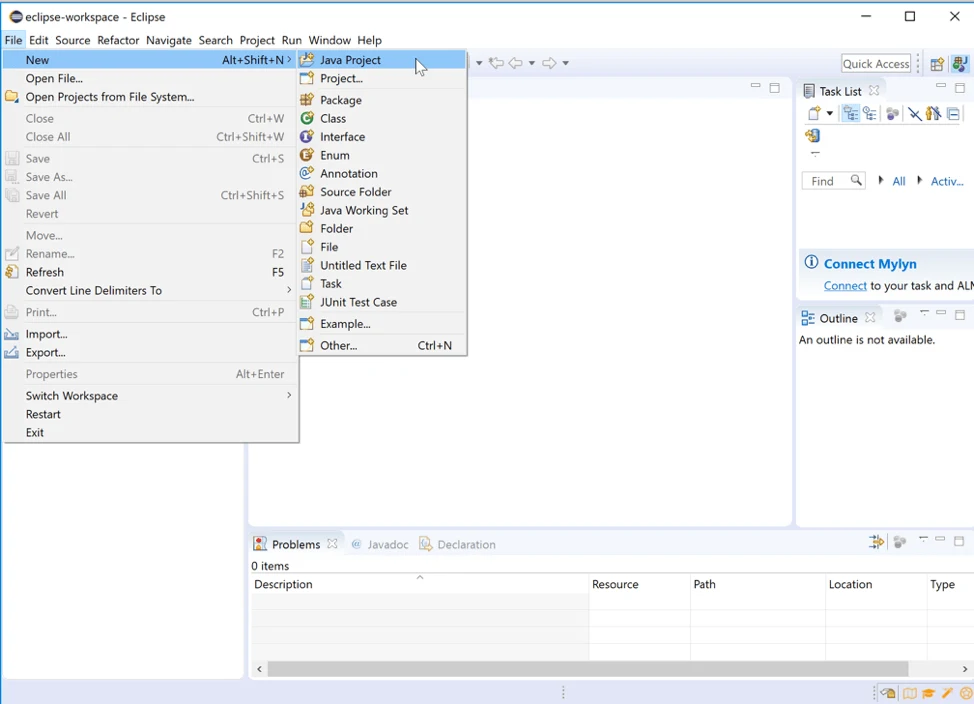Image resolution: width=974 pixels, height=704 pixels.
Task: Select Switch Workspace from the File menu
Action: pos(71,395)
